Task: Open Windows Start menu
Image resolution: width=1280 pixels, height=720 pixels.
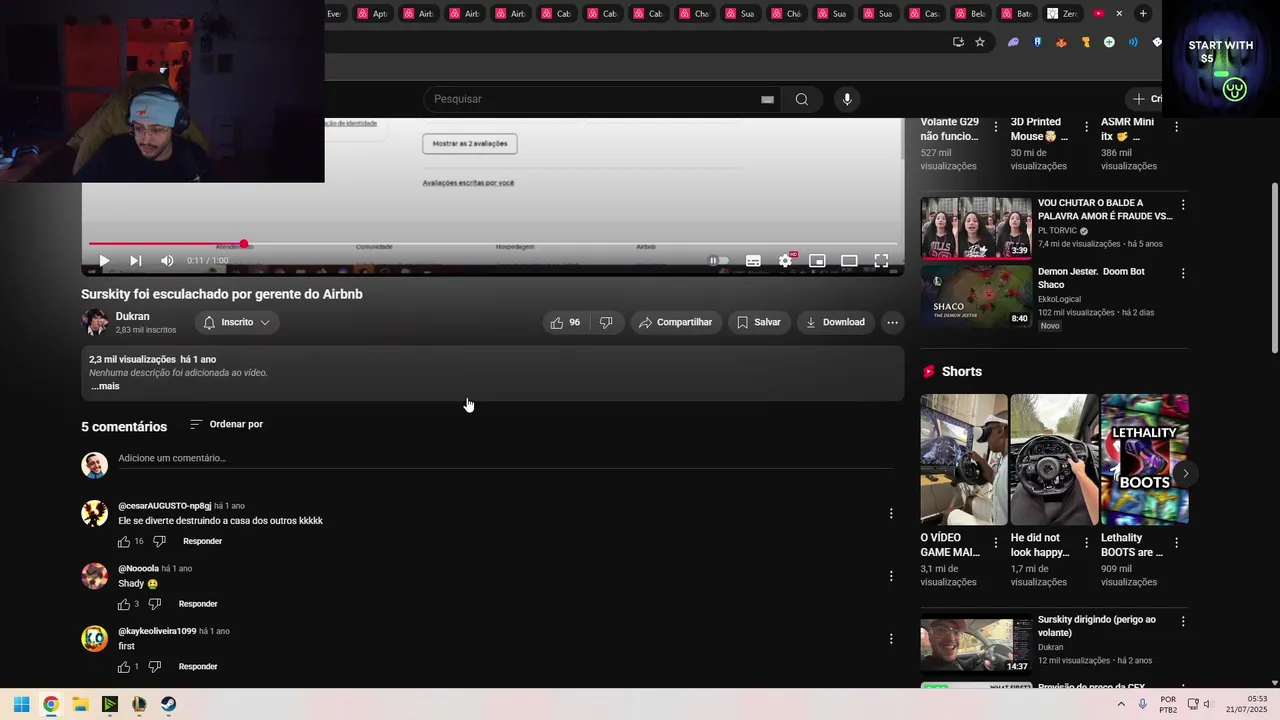Action: (21, 704)
